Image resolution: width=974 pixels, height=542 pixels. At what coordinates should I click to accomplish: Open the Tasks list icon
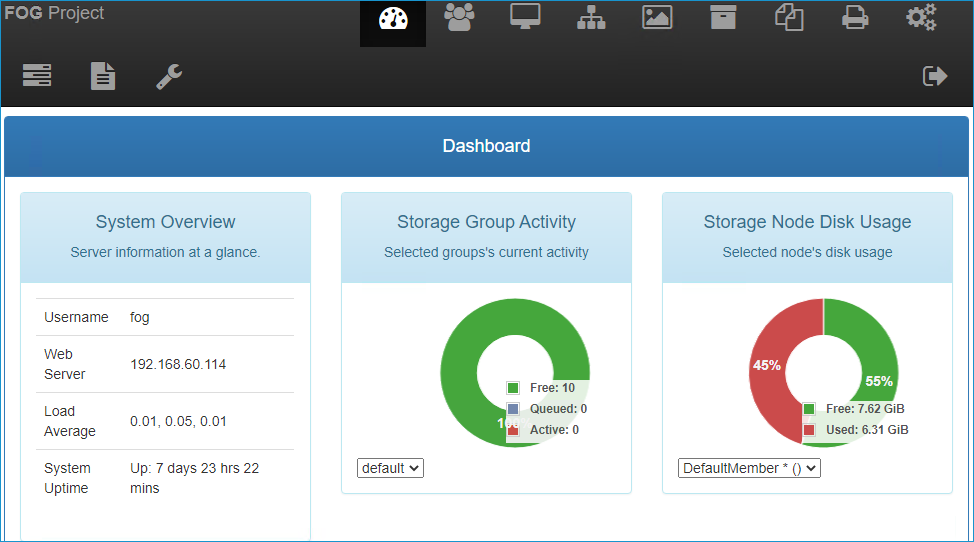37,76
